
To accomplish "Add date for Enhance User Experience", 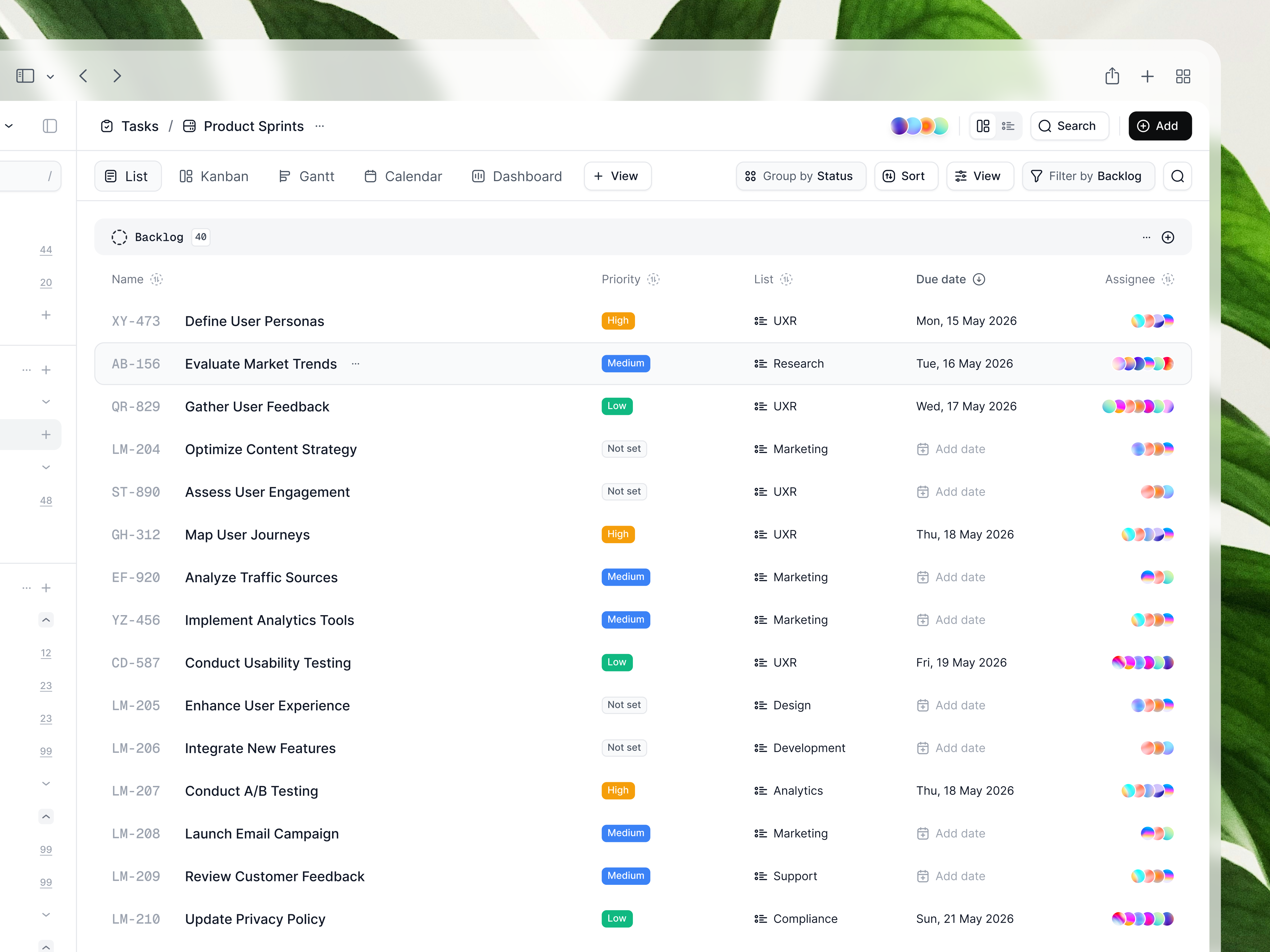I will (951, 705).
